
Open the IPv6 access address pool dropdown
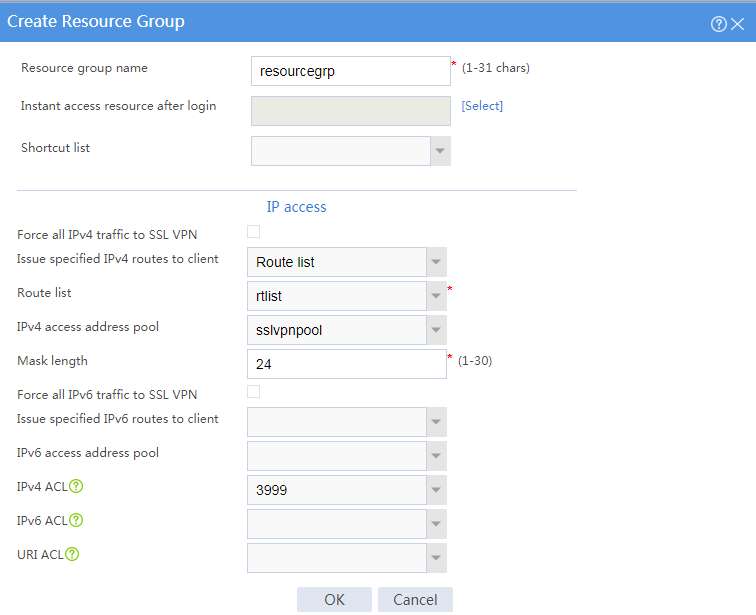[x=436, y=456]
